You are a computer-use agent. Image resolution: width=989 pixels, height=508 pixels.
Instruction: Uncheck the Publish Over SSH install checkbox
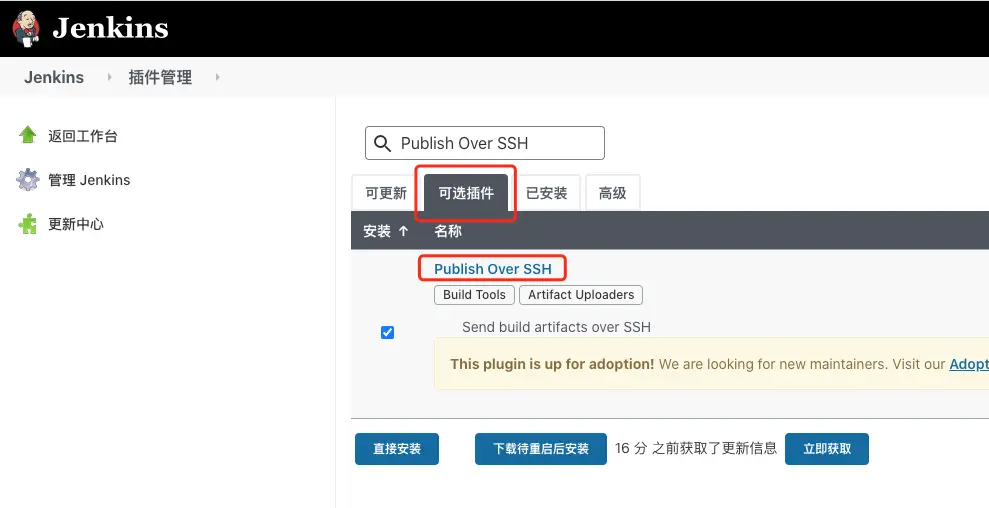tap(387, 333)
